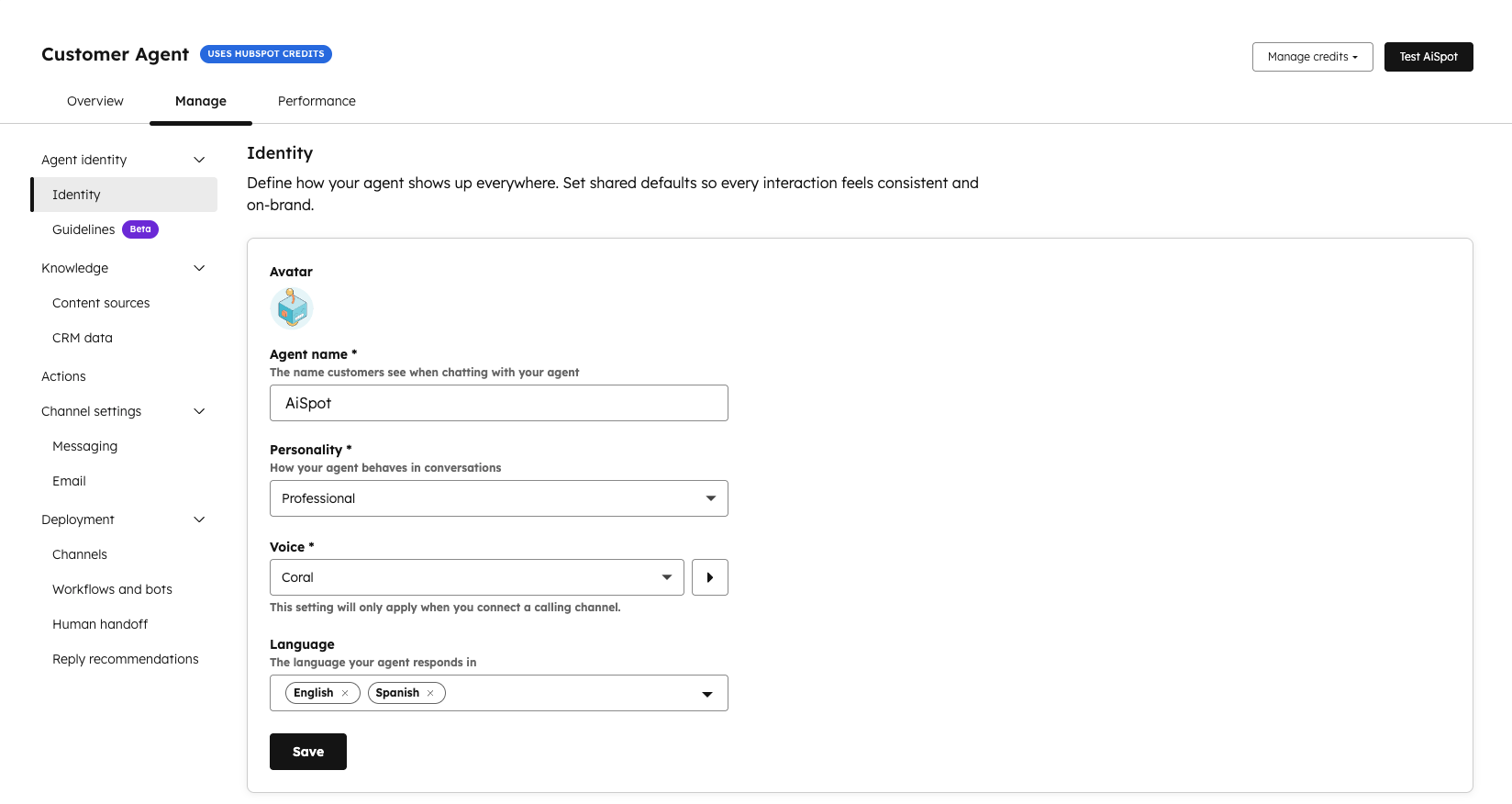Open the Personality dropdown

click(498, 498)
